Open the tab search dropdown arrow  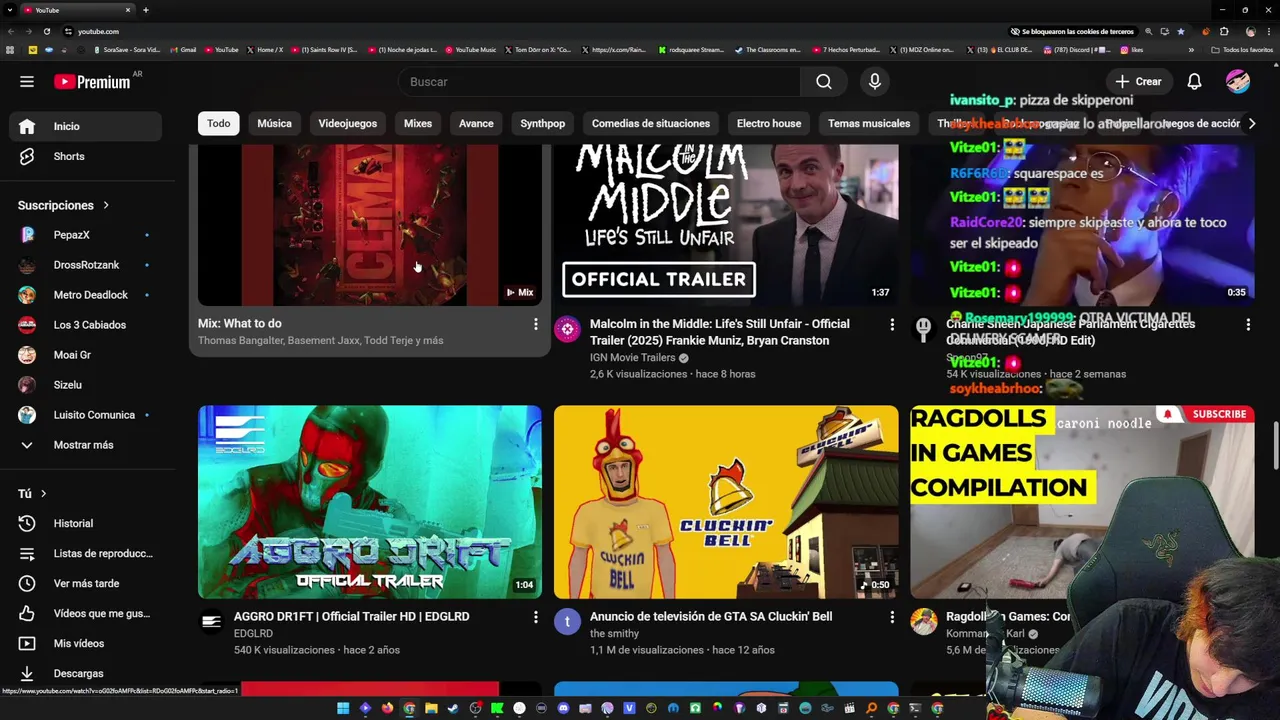point(10,10)
